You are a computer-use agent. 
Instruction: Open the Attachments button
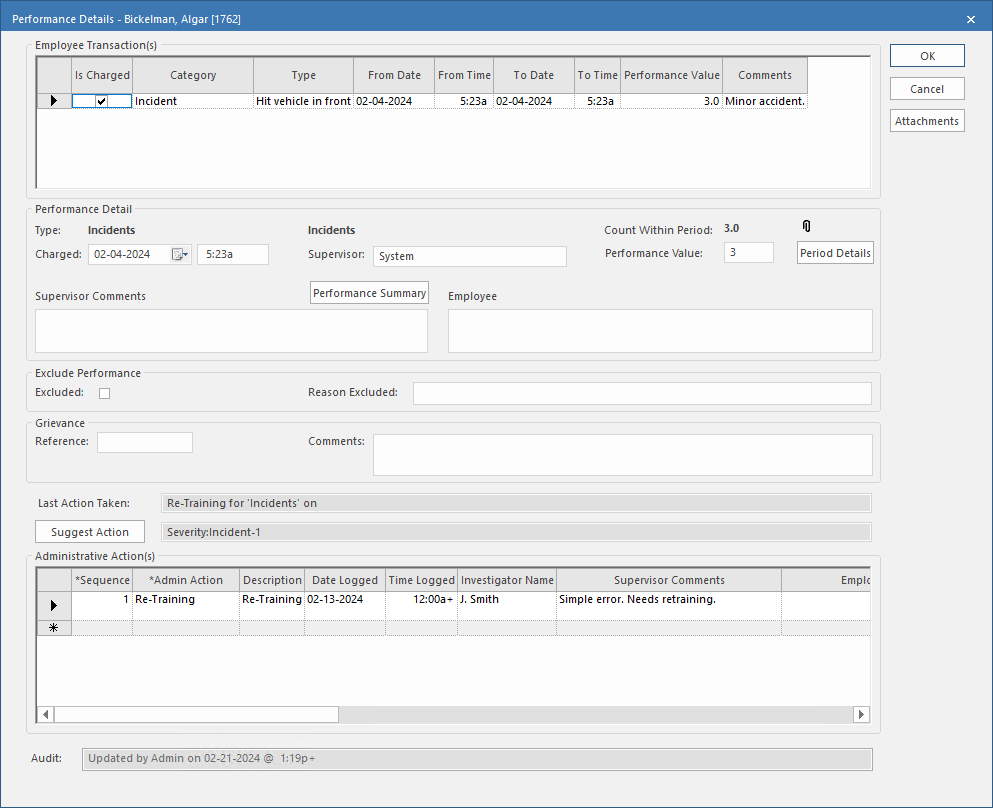click(927, 121)
